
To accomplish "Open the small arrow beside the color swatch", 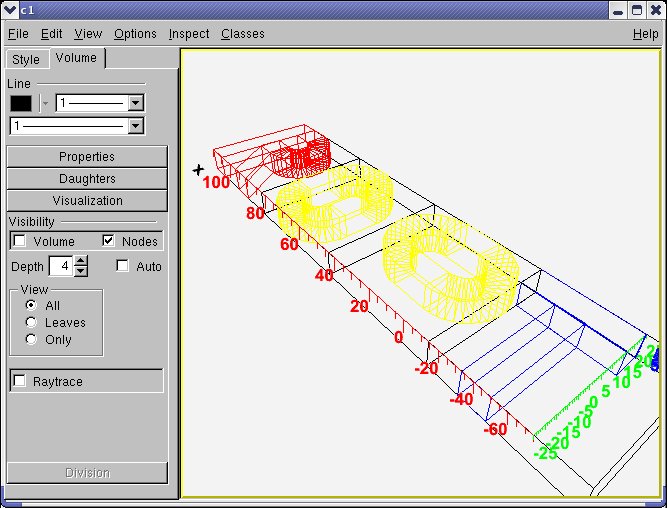I will 45,103.
